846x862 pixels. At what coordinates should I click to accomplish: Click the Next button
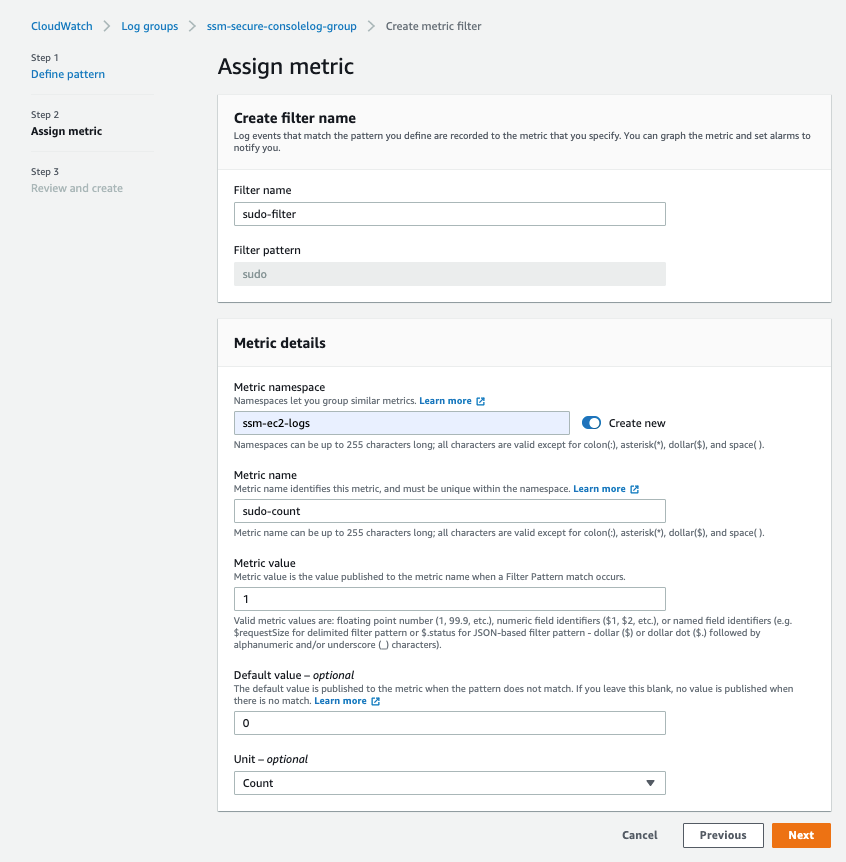(801, 835)
